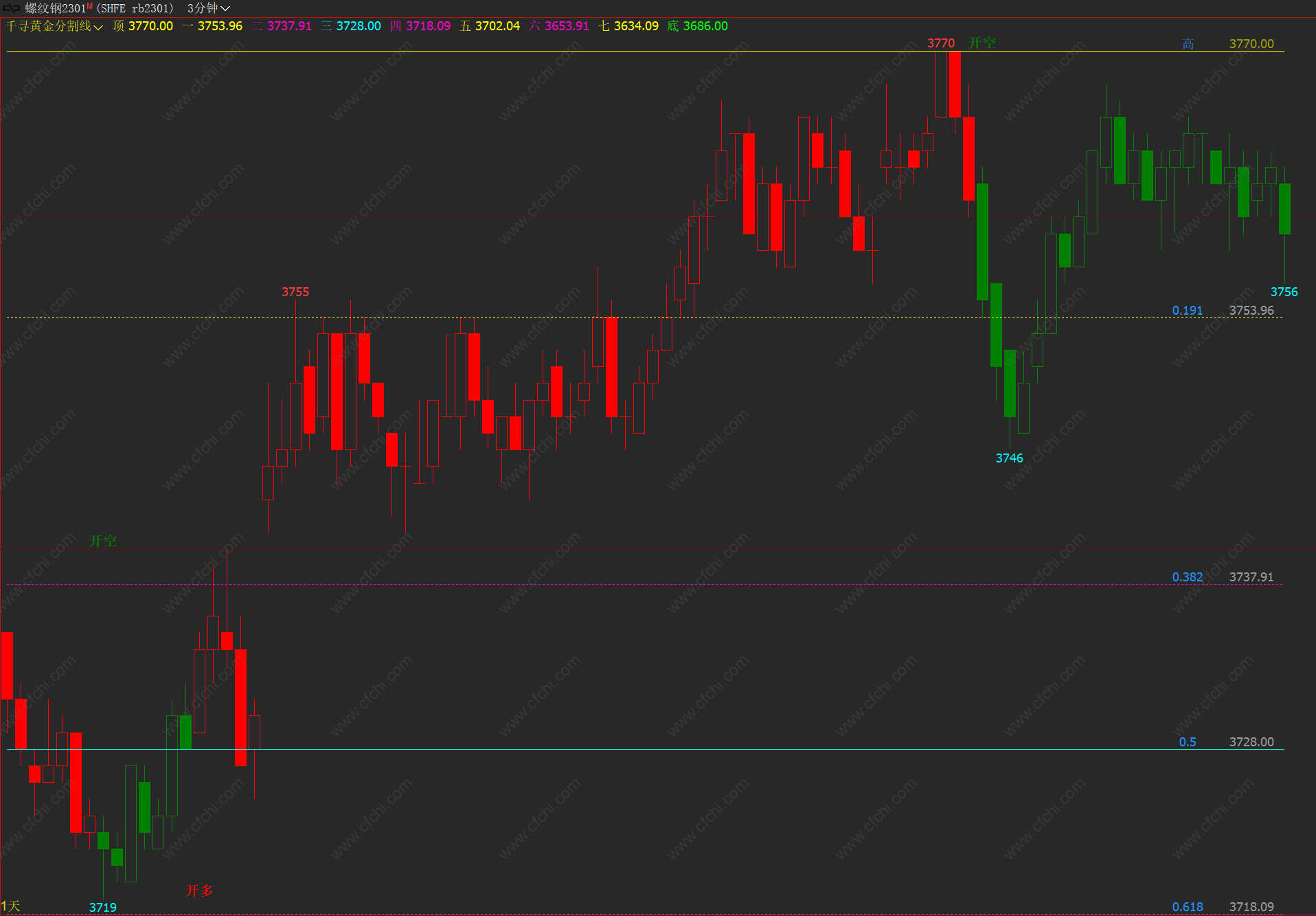Image resolution: width=1316 pixels, height=916 pixels.
Task: Open the 3分钟 timeframe dropdown
Action: click(x=208, y=8)
